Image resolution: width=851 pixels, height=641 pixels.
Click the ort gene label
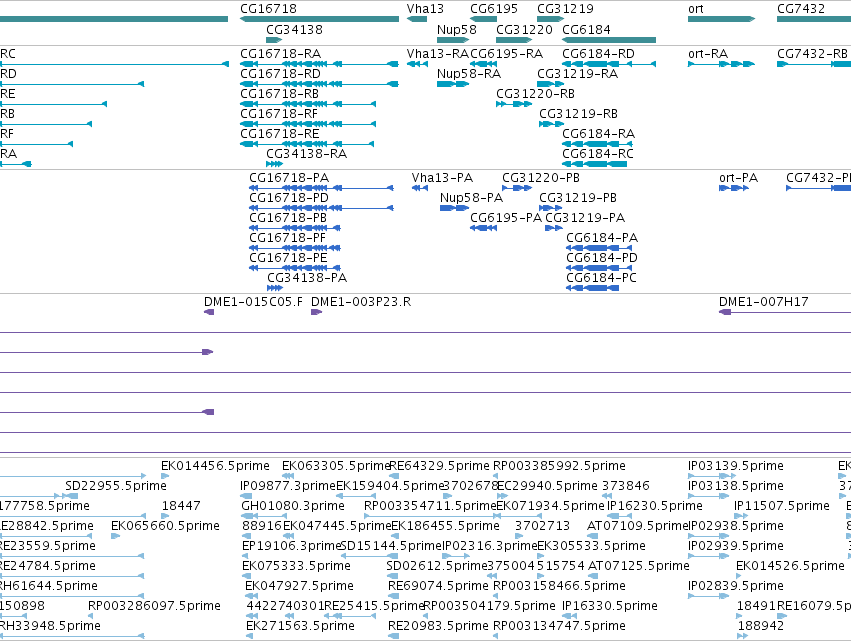click(x=695, y=9)
